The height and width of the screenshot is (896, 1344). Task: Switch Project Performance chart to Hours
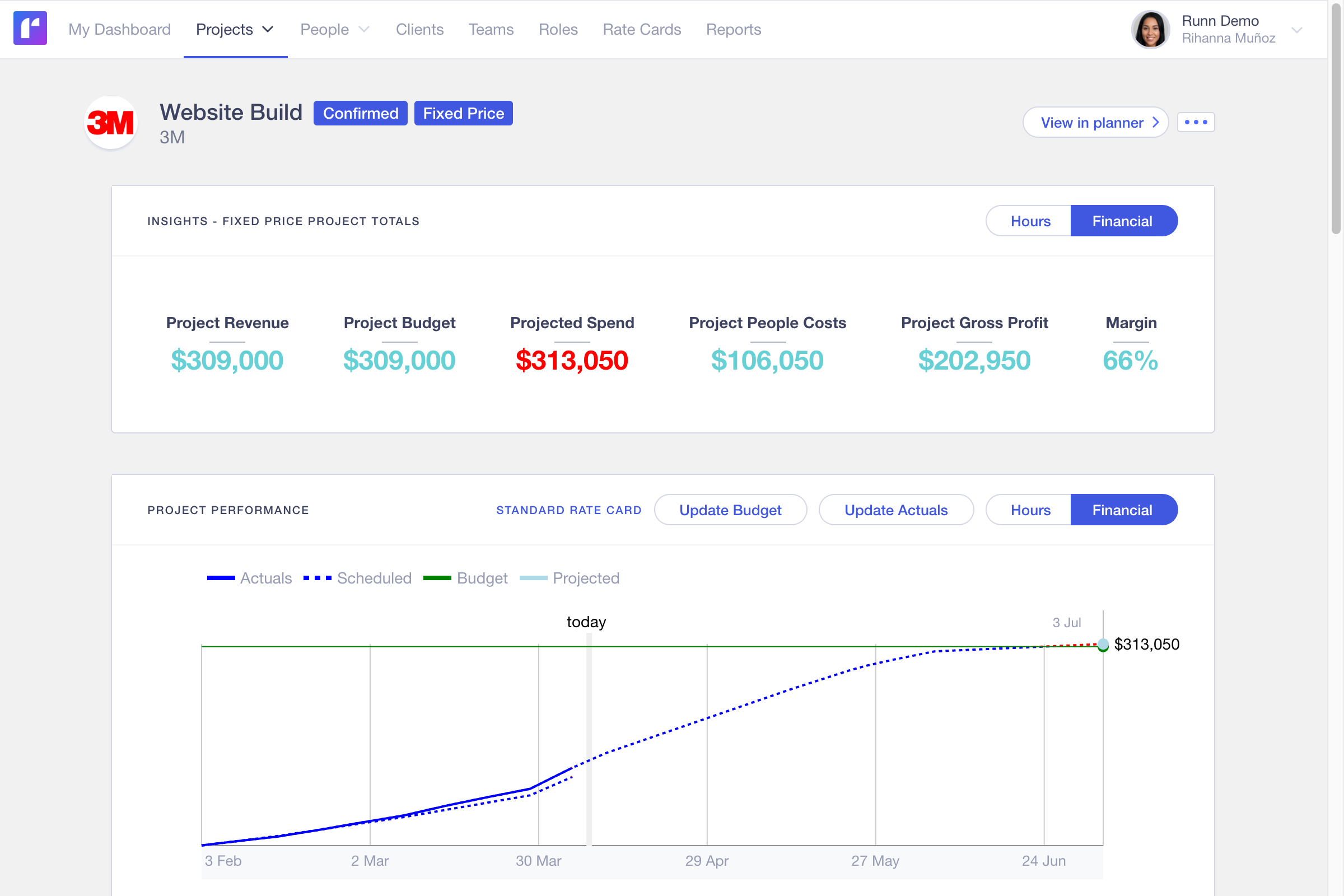pyautogui.click(x=1030, y=510)
